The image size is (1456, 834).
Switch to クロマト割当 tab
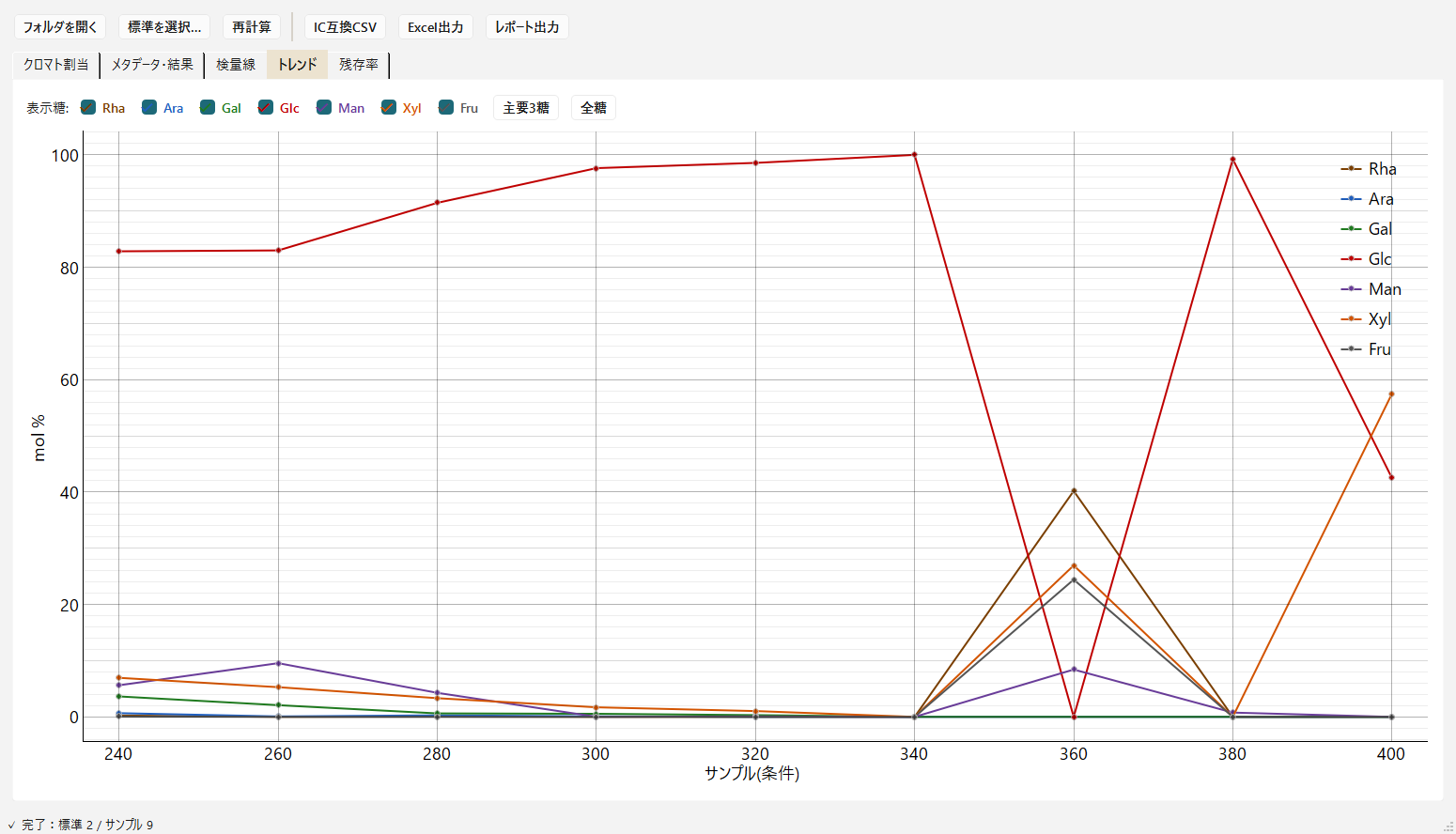(x=56, y=65)
